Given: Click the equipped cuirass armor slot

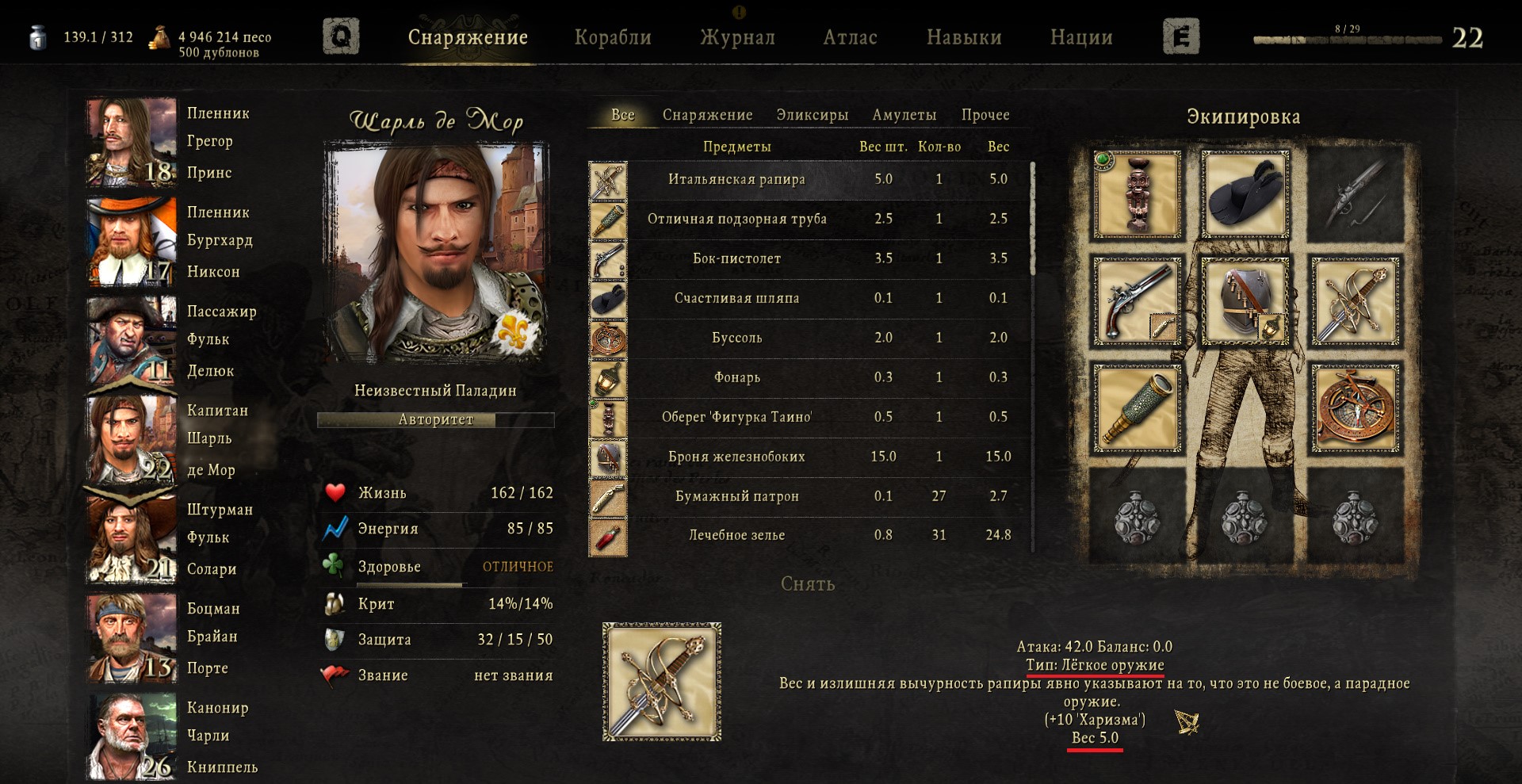Looking at the screenshot, I should pyautogui.click(x=1245, y=301).
